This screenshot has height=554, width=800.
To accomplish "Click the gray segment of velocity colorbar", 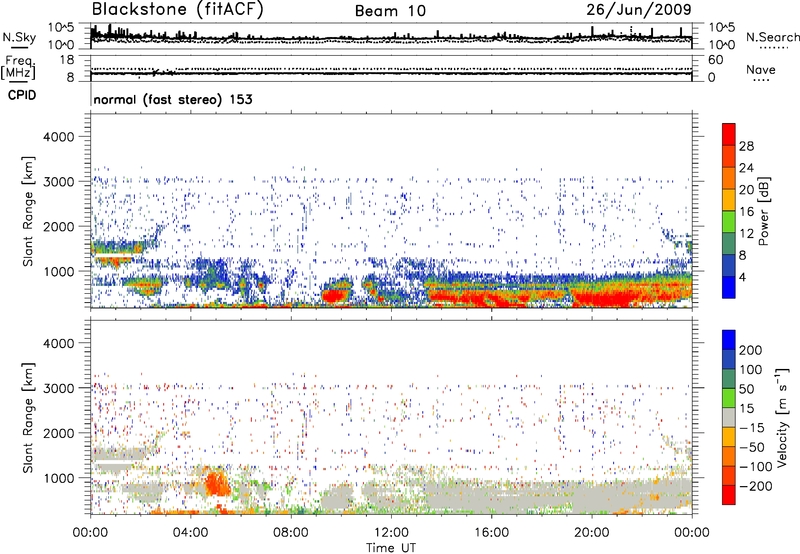I will [x=729, y=417].
